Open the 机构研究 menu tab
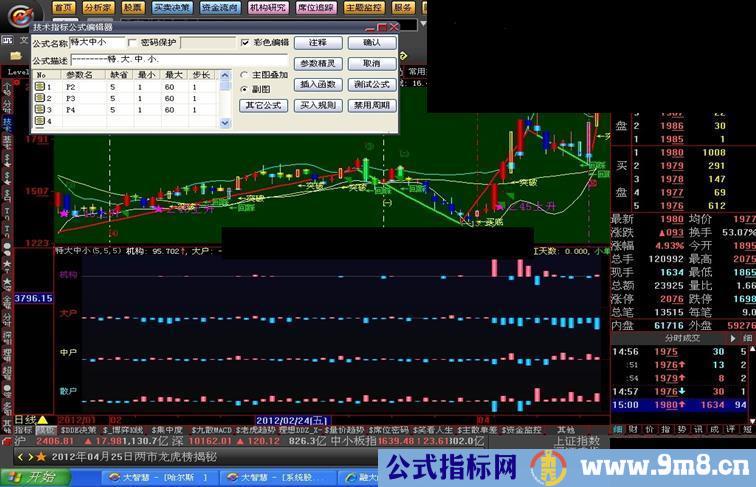 point(268,7)
